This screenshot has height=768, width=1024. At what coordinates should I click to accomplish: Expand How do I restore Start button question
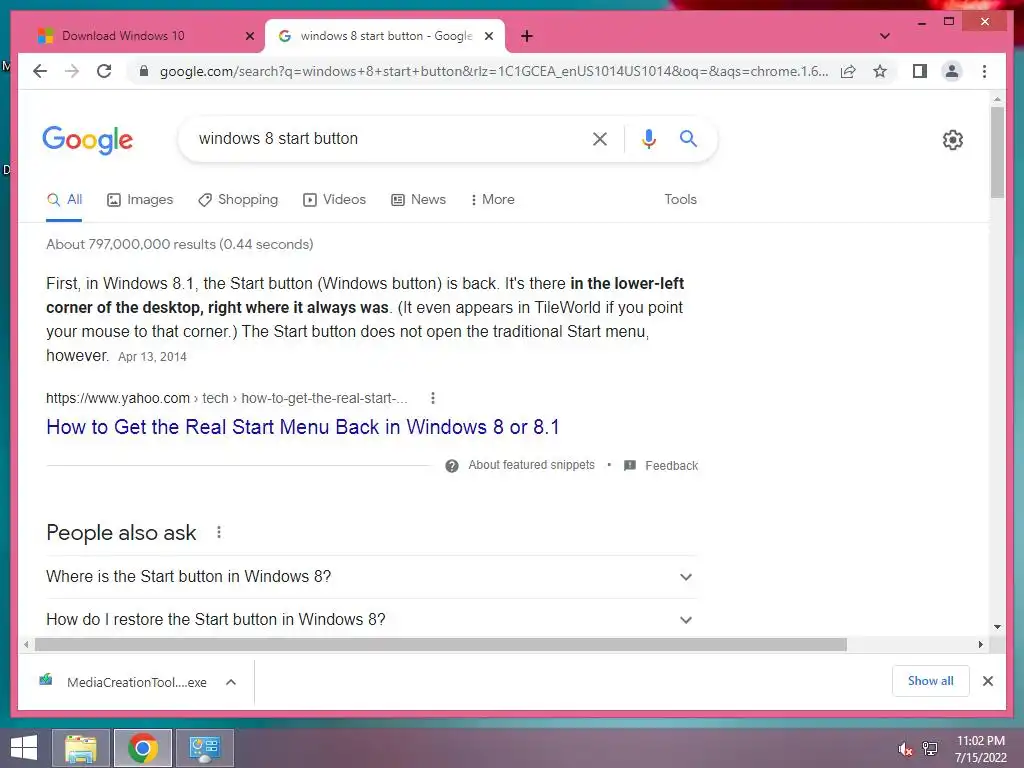(x=371, y=619)
